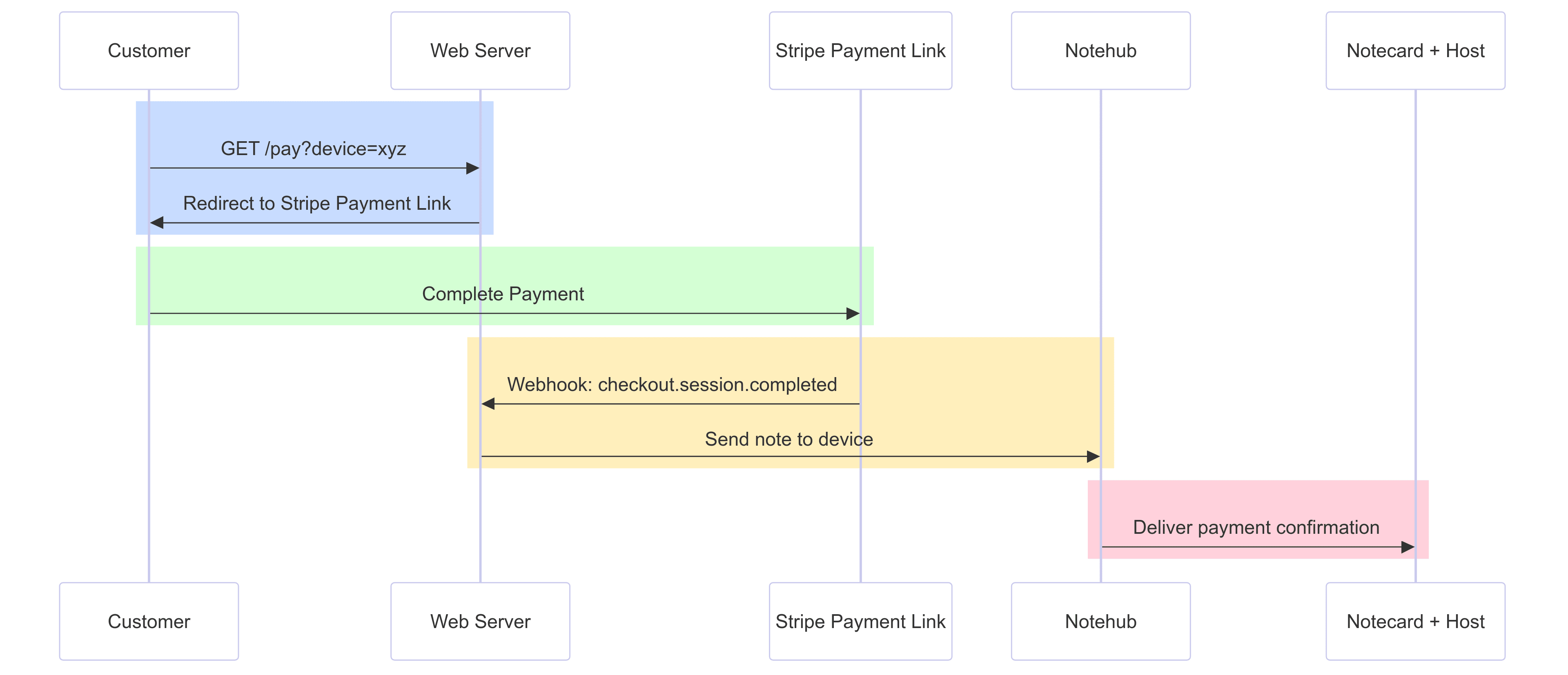Select the top Stripe Payment Link box
Viewport: 1568px width, 675px height.
860,51
